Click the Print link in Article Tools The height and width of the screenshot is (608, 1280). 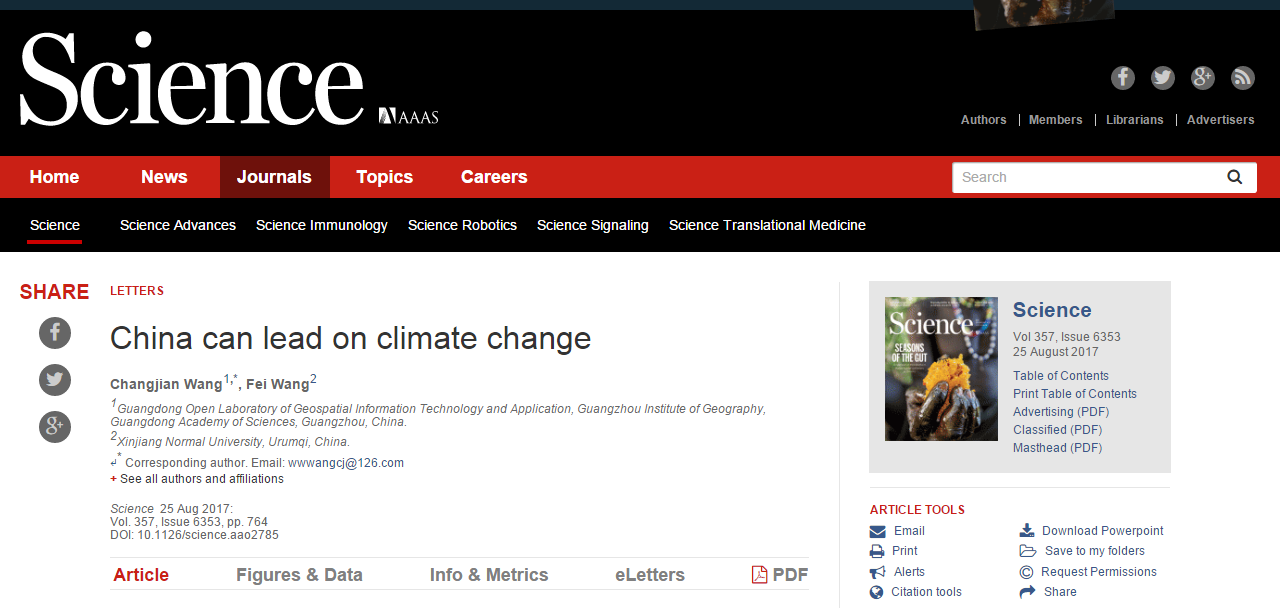pos(905,551)
